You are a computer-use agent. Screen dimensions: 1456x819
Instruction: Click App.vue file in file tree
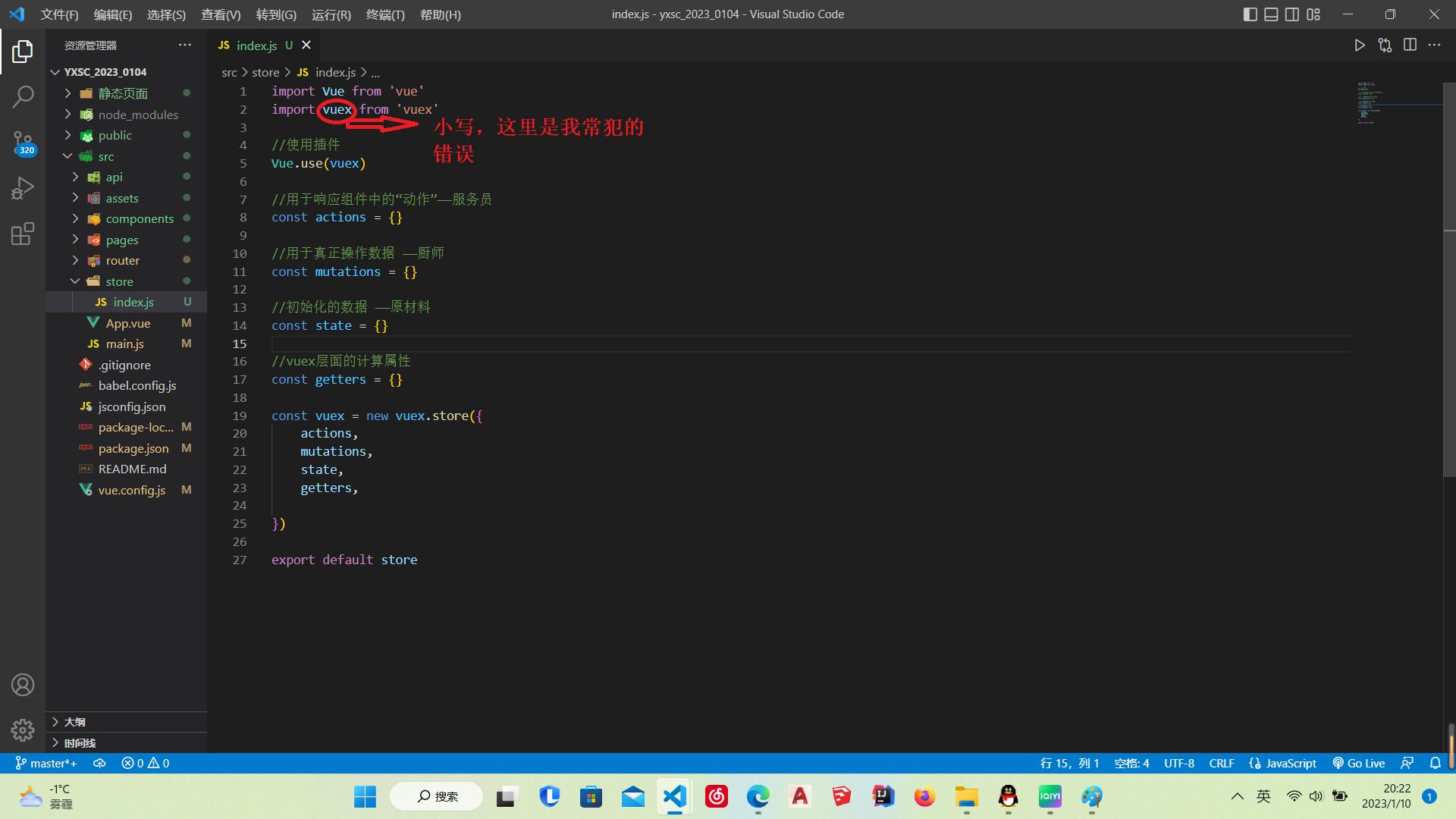129,322
